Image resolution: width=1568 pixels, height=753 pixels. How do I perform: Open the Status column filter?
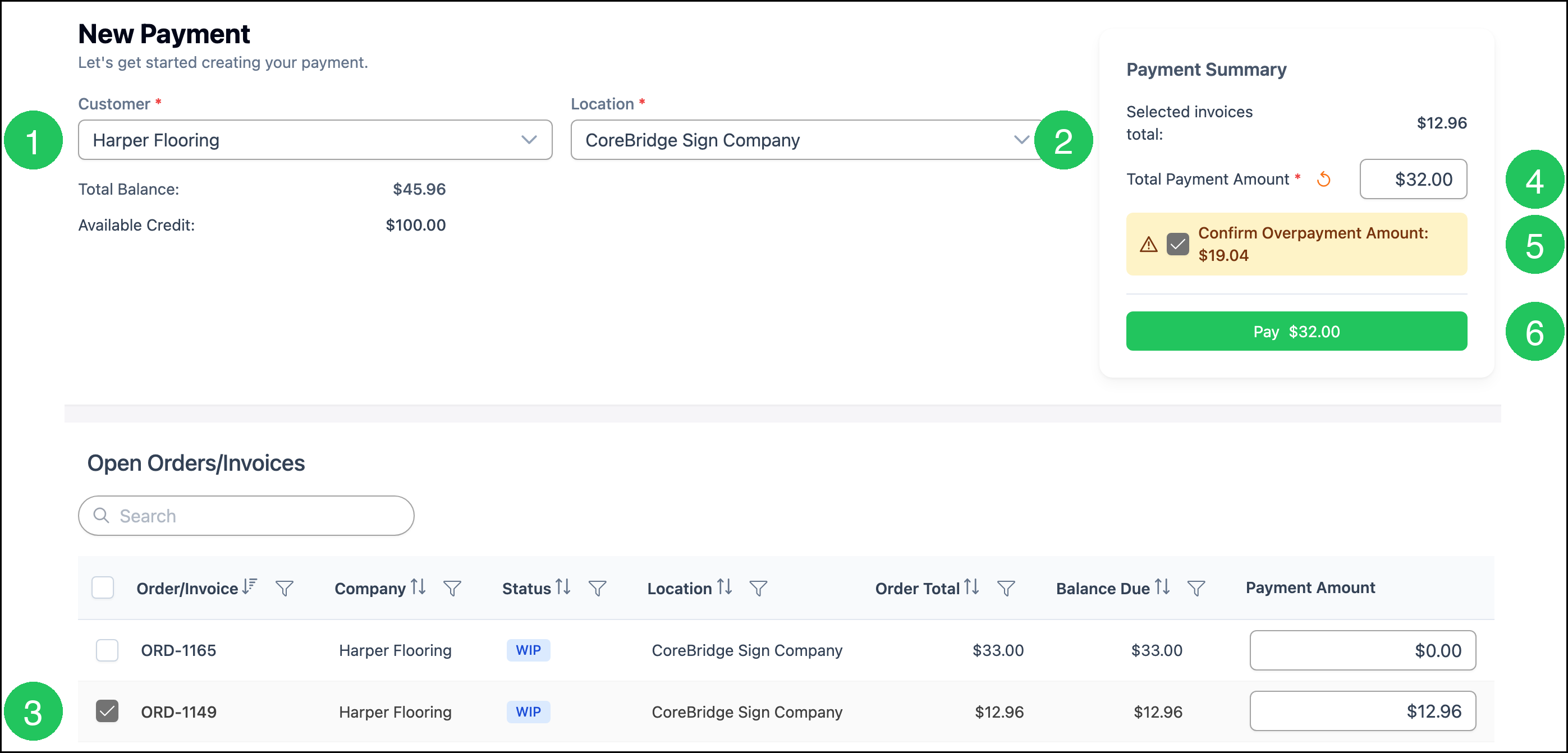click(x=597, y=588)
